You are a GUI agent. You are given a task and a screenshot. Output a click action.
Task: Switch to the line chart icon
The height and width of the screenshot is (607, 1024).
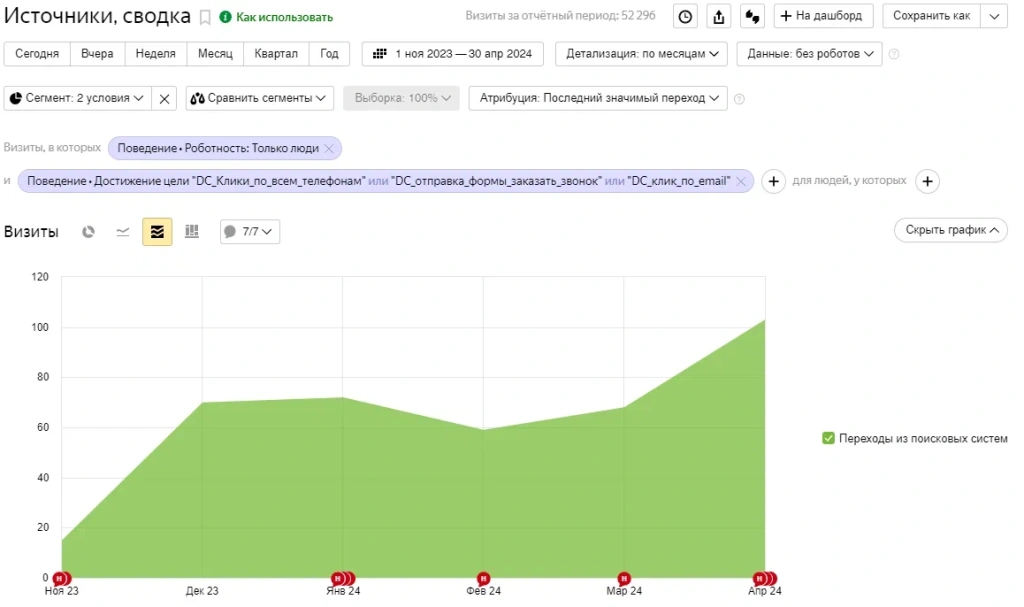pyautogui.click(x=122, y=231)
